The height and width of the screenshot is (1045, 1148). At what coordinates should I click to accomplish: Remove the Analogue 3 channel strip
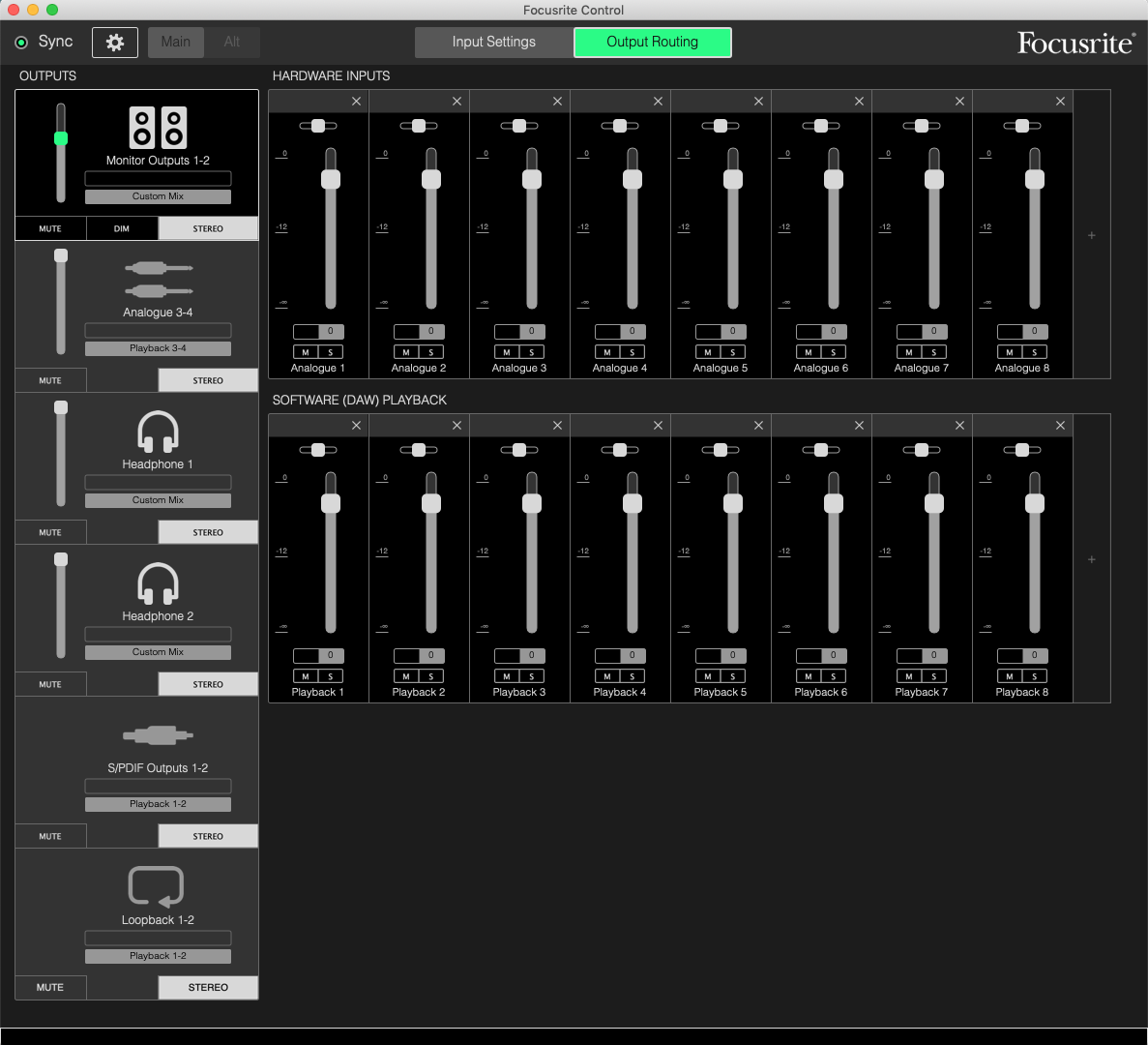pos(558,101)
